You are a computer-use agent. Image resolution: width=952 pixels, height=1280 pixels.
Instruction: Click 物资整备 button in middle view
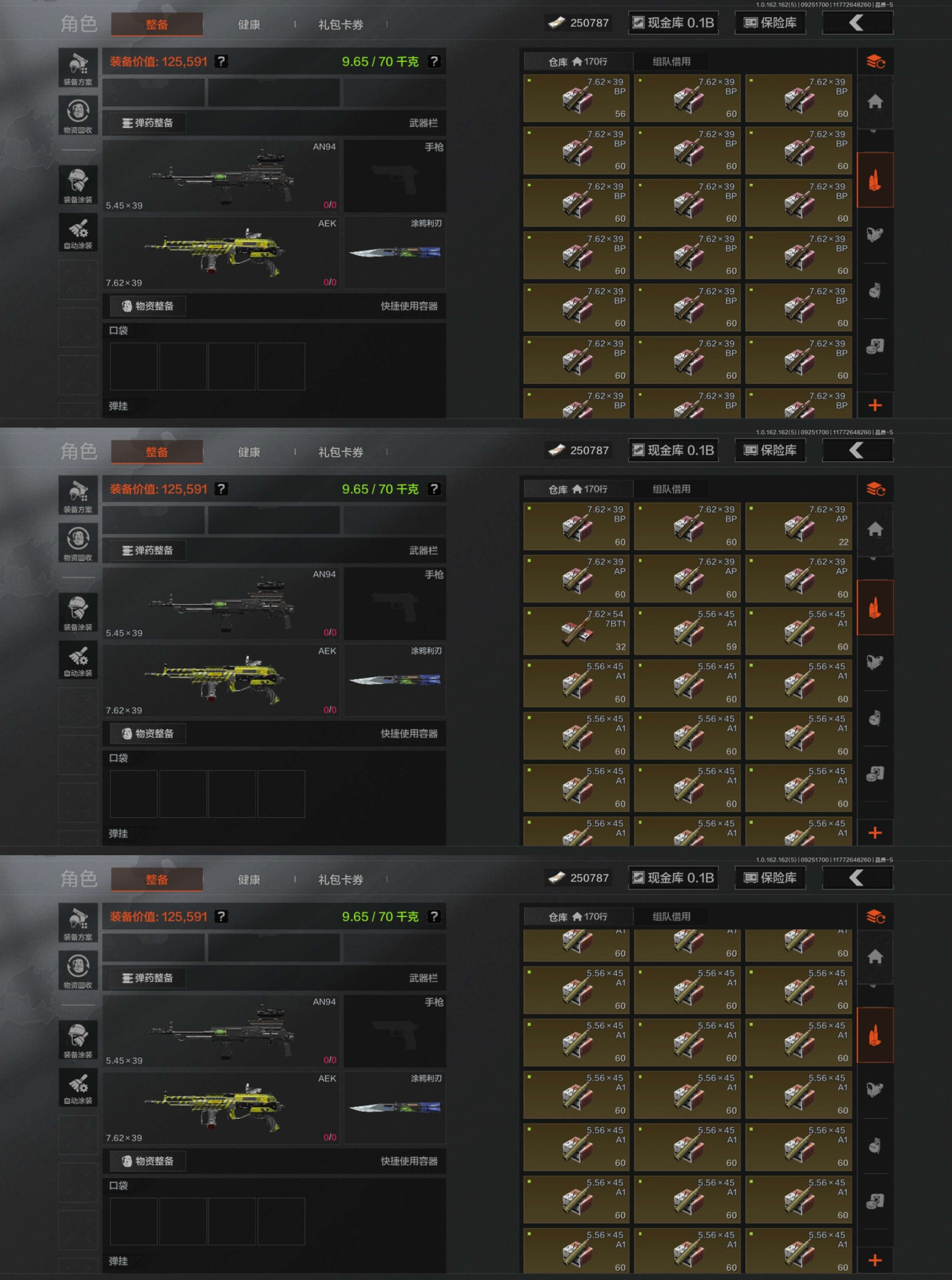pos(147,733)
